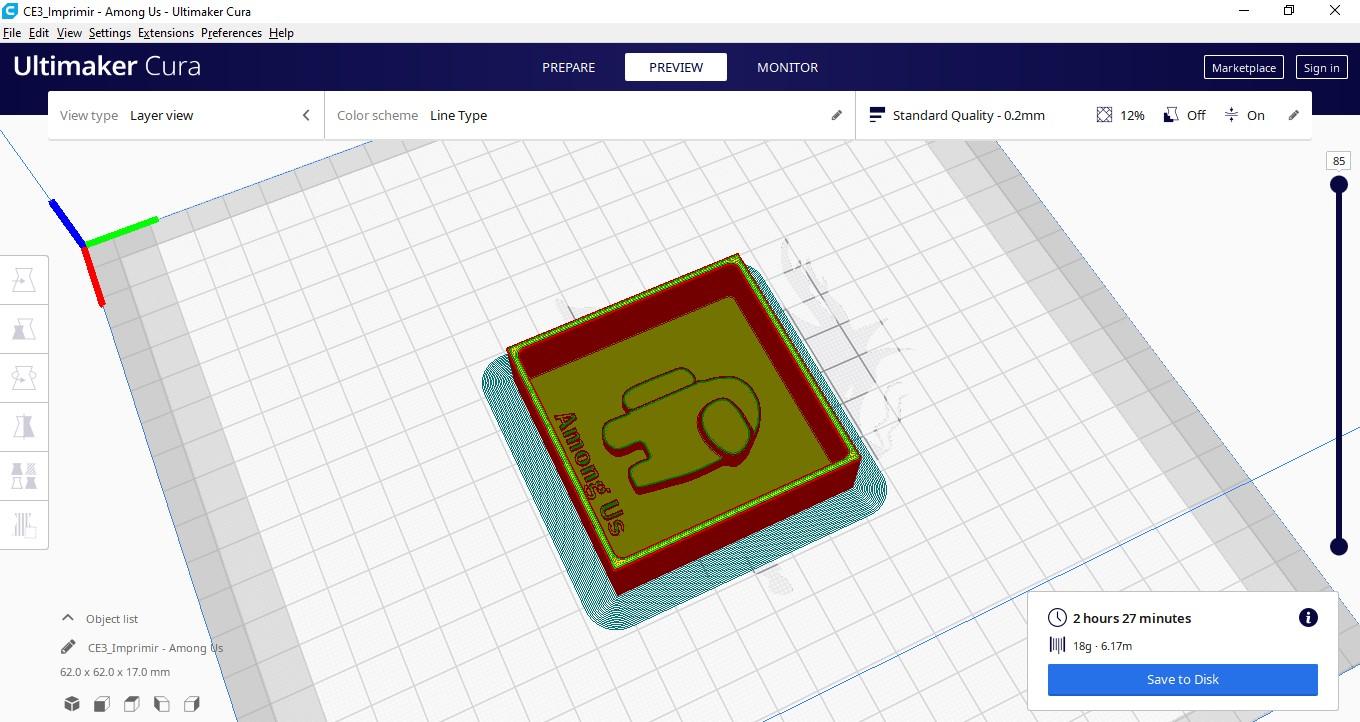This screenshot has height=722, width=1360.
Task: Switch to the PREVIEW stage tab
Action: (x=676, y=67)
